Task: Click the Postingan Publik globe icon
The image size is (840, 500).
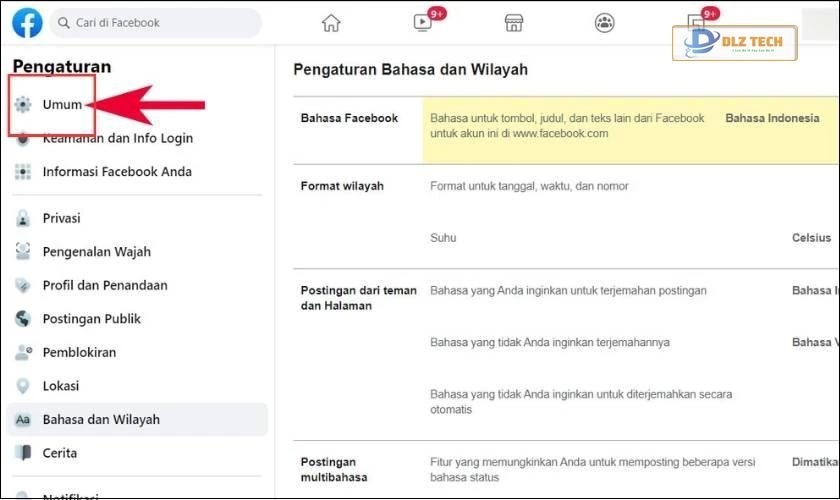Action: pyautogui.click(x=24, y=319)
